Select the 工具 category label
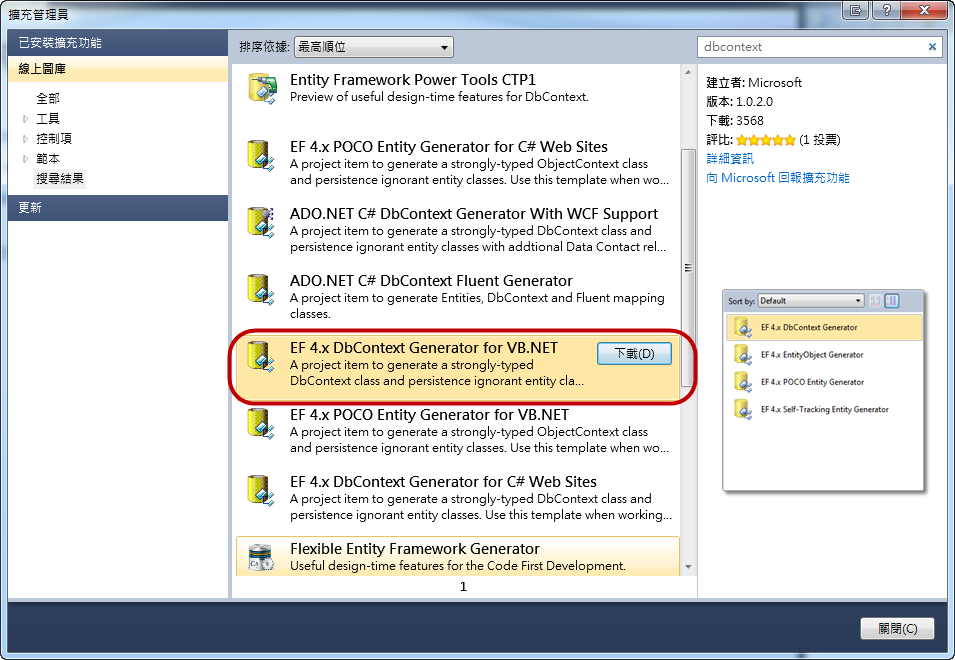Image resolution: width=955 pixels, height=660 pixels. click(x=48, y=119)
